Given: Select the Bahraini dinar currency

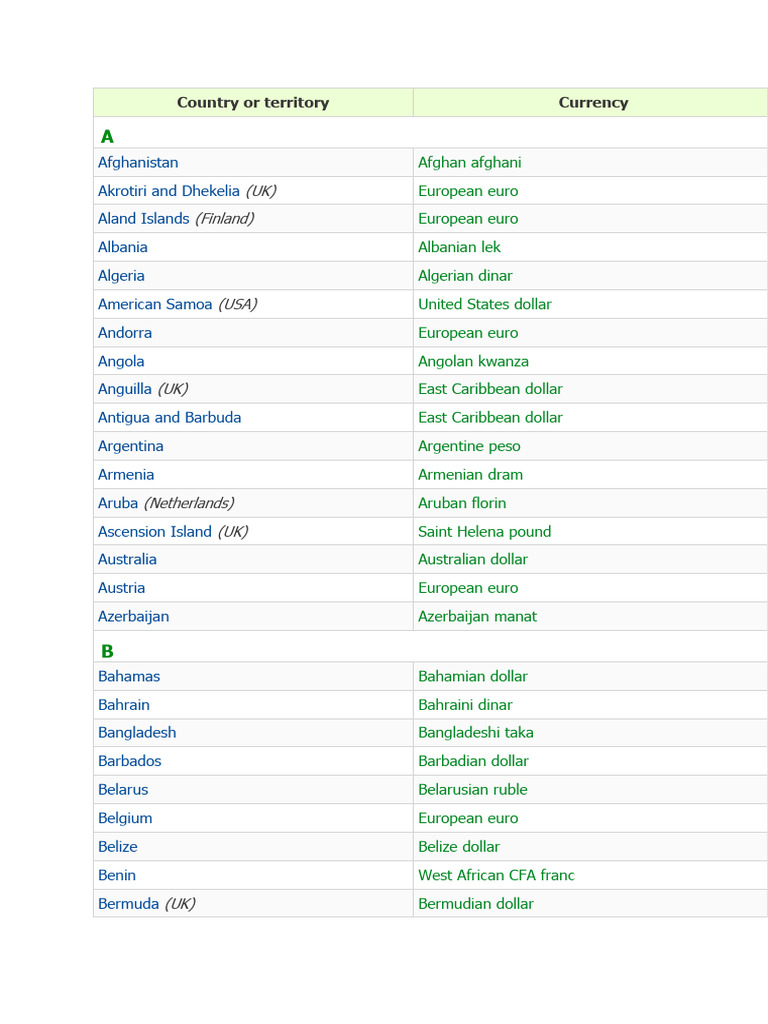Looking at the screenshot, I should tap(465, 705).
